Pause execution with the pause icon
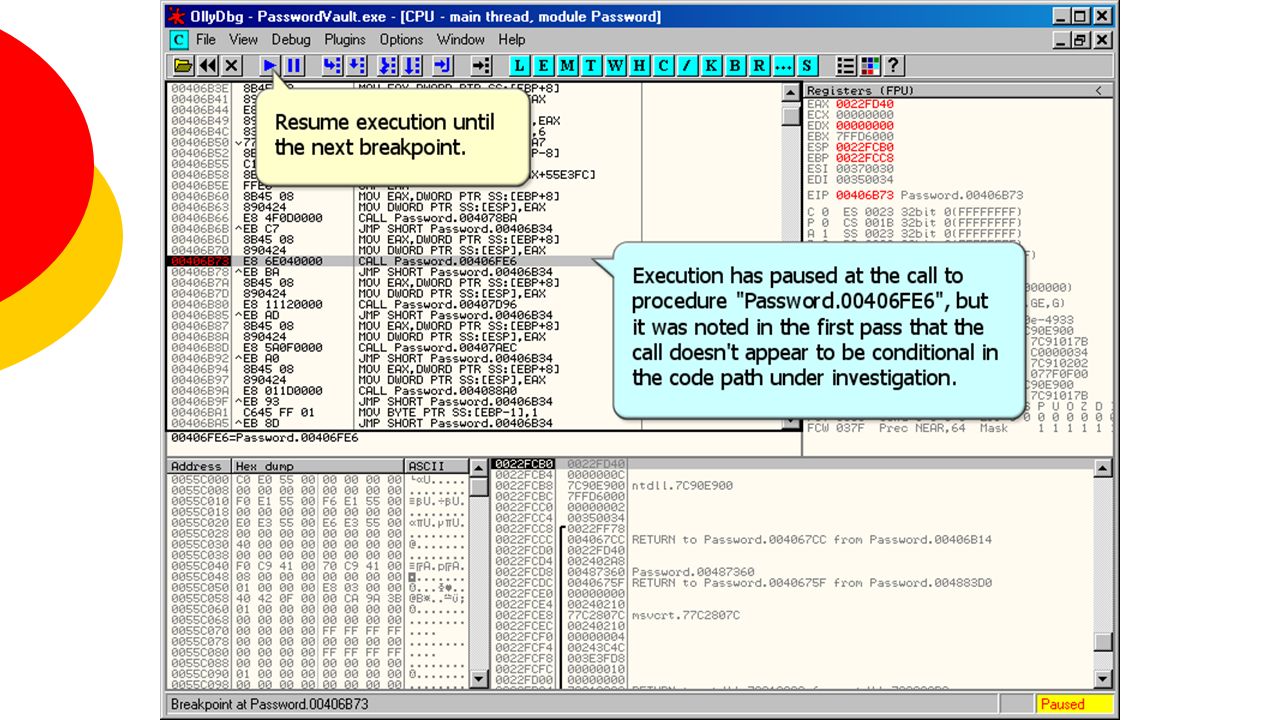This screenshot has width=1280, height=720. [x=294, y=66]
